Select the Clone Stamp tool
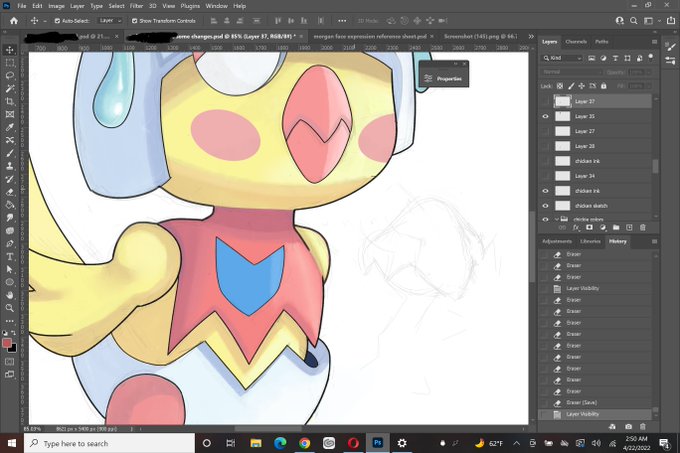Screen dimensions: 680x453 [10, 166]
